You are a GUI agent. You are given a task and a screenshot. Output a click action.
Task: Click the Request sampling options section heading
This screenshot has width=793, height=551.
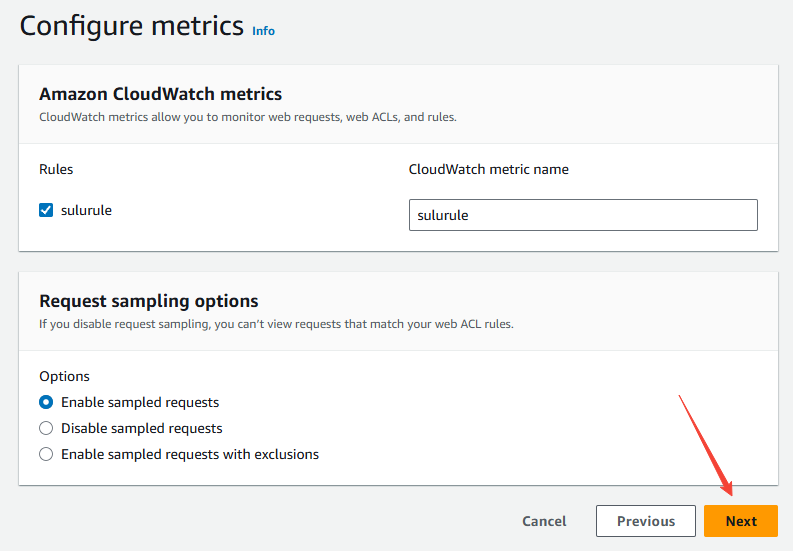point(148,301)
